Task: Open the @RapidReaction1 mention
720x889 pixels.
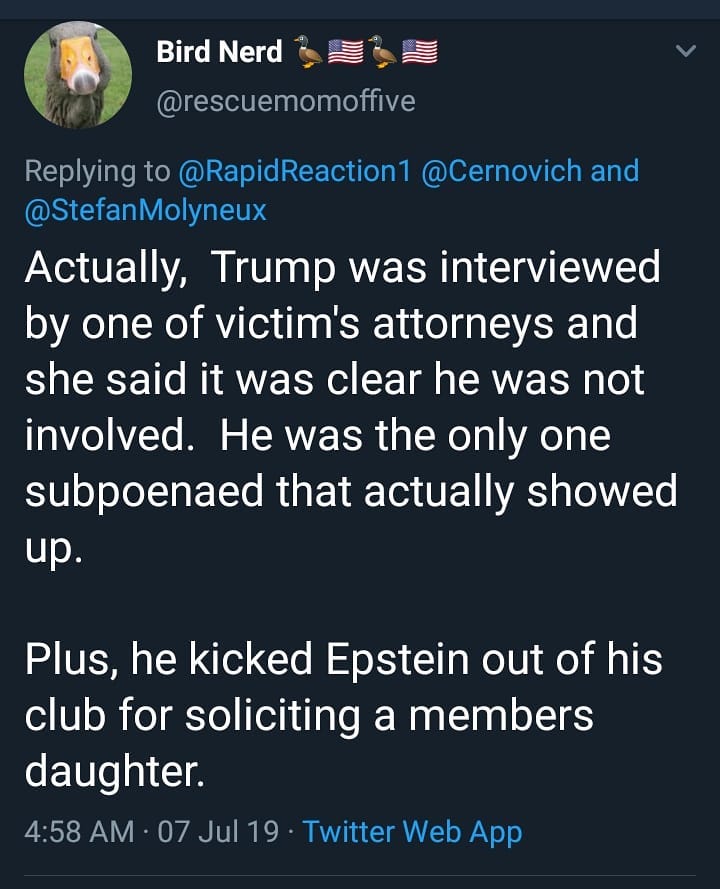Action: 294,171
